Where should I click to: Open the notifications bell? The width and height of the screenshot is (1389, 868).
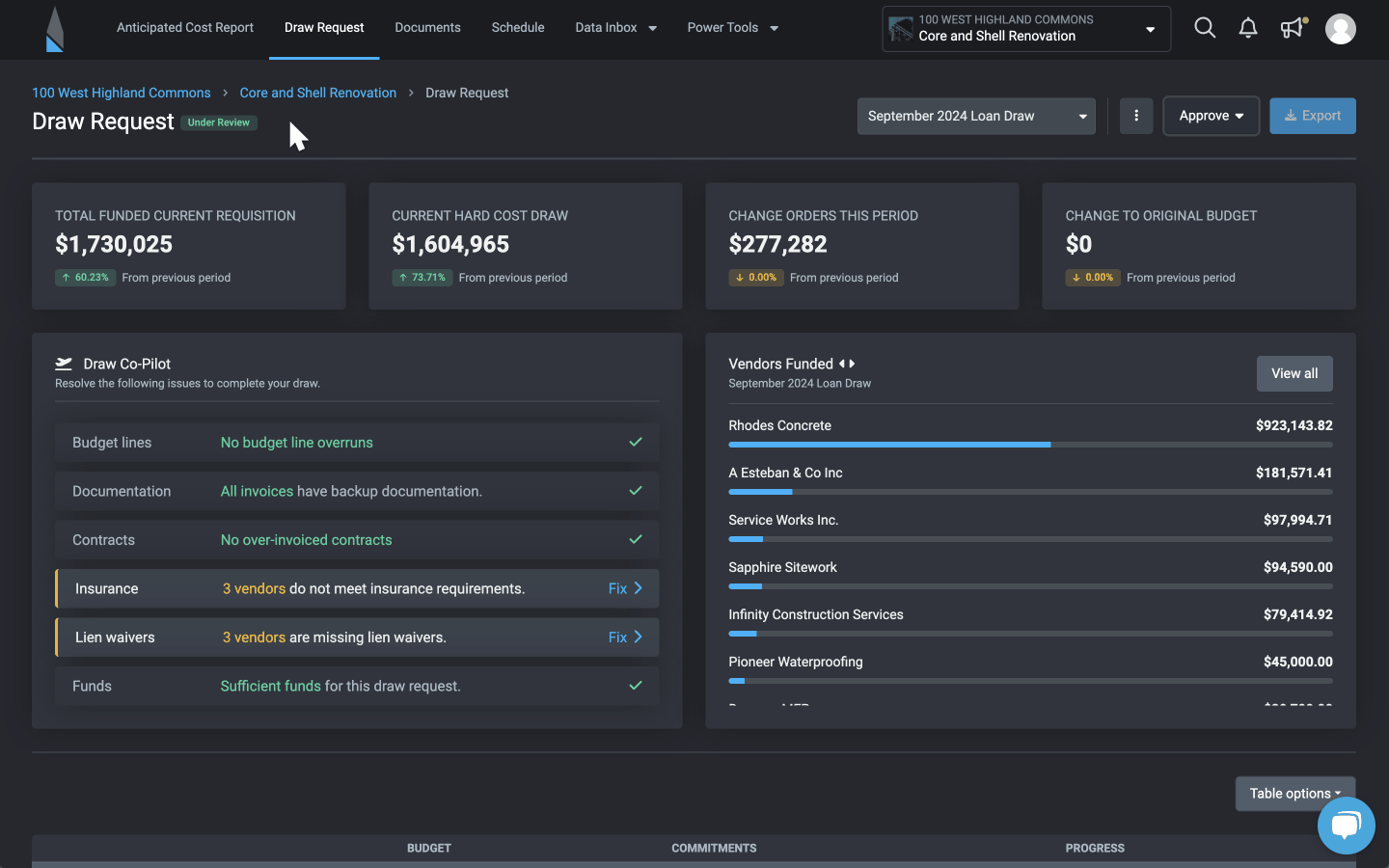(x=1248, y=28)
